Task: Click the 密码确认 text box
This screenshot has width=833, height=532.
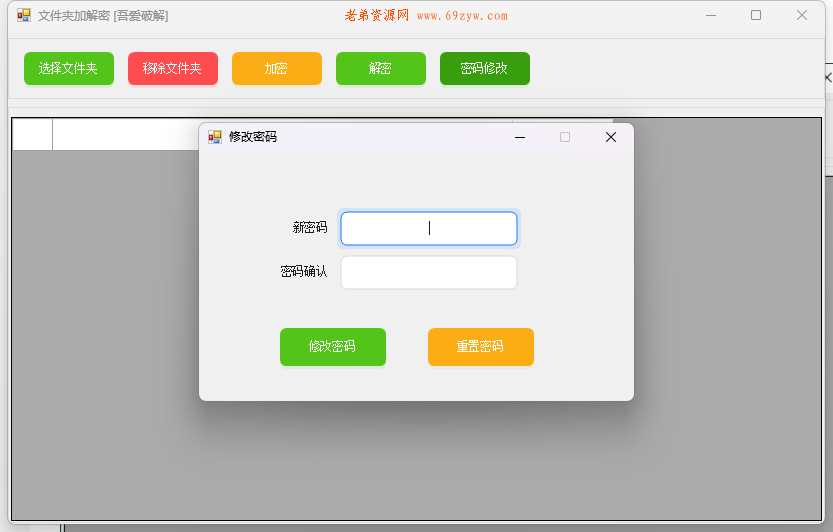Action: (428, 272)
